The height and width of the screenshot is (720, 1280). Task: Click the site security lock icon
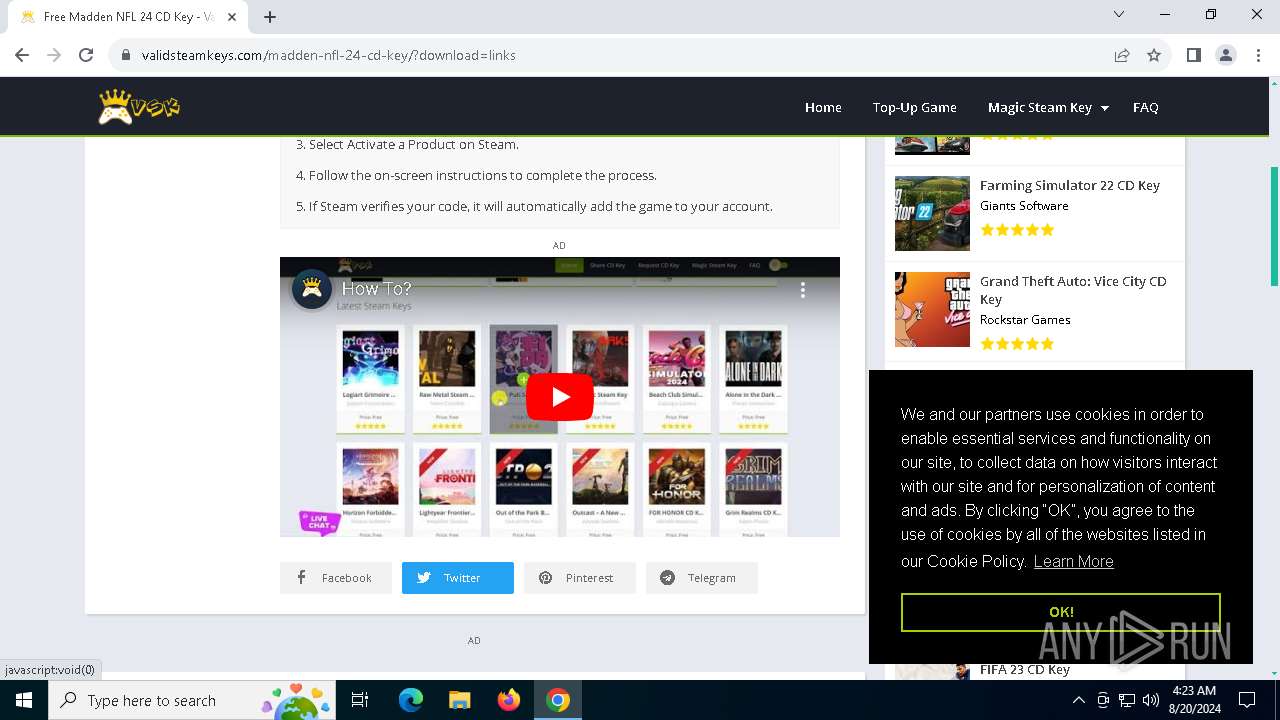(126, 55)
